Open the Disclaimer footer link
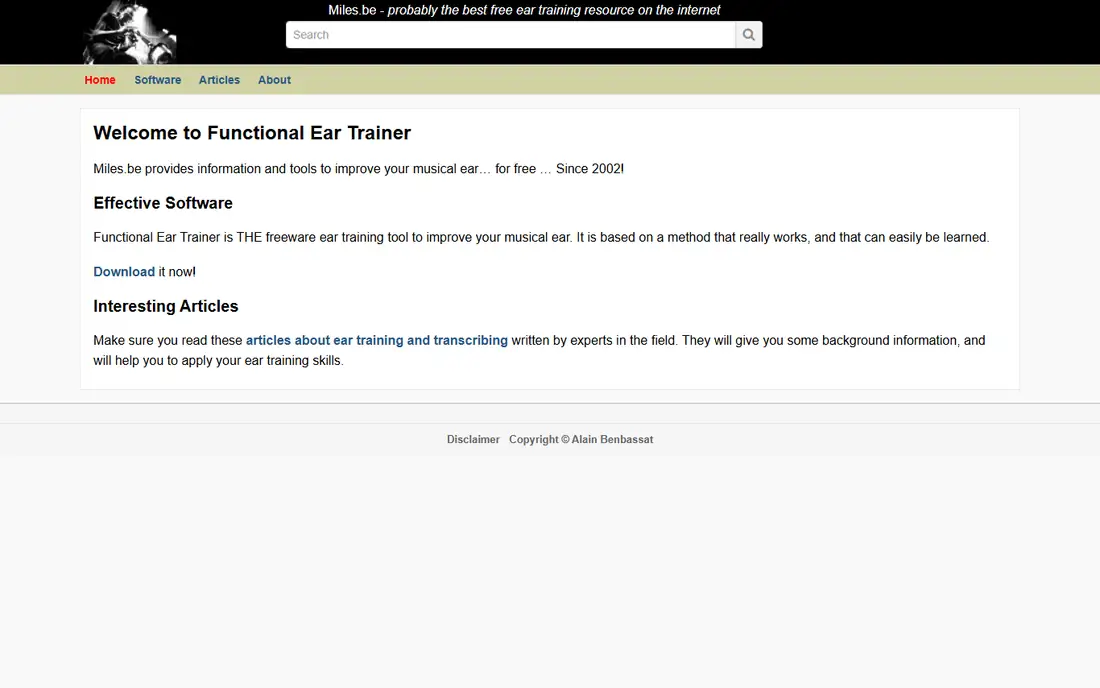Image resolution: width=1100 pixels, height=688 pixels. [x=474, y=440]
